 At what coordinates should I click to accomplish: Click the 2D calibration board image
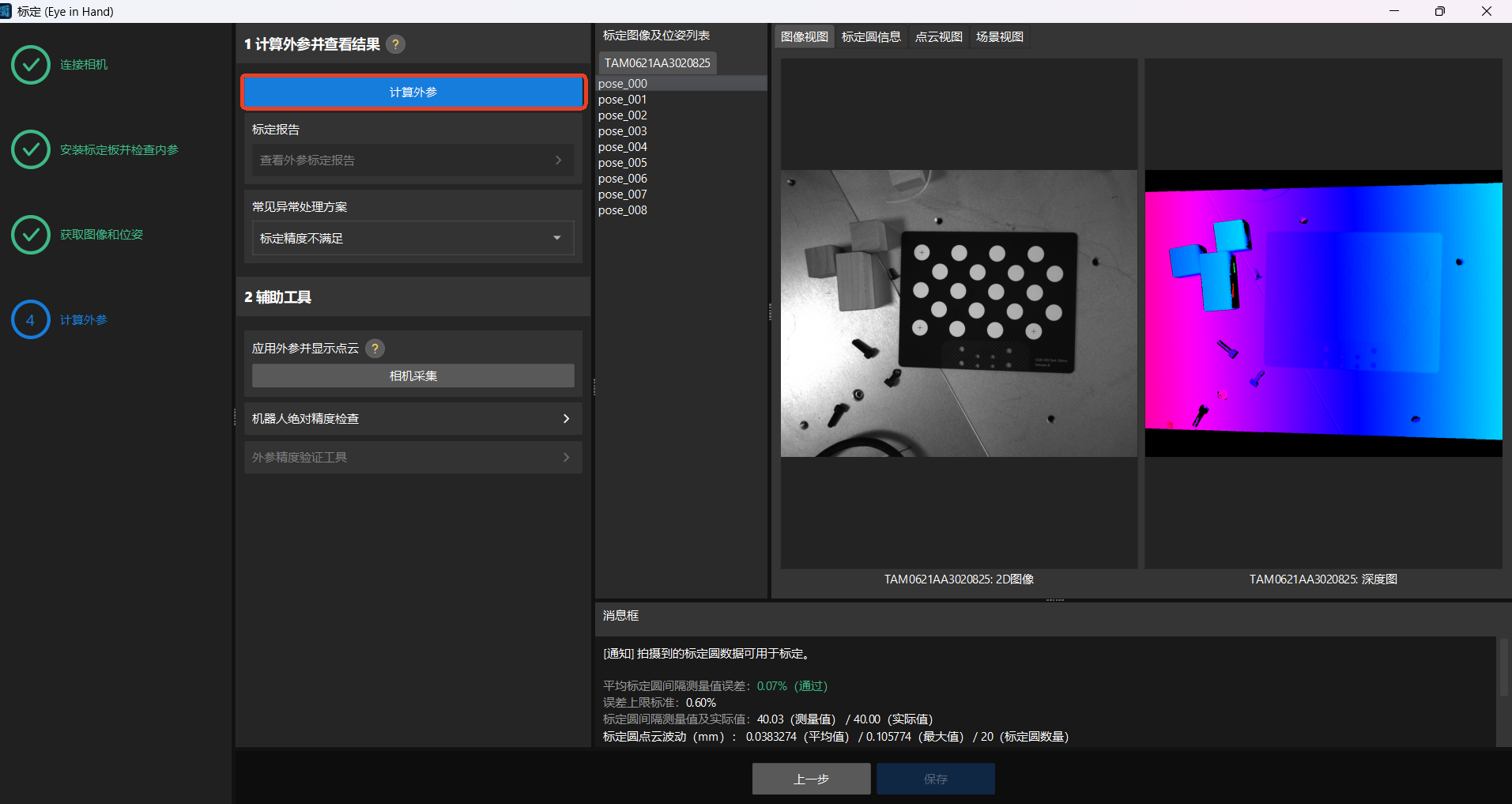959,313
